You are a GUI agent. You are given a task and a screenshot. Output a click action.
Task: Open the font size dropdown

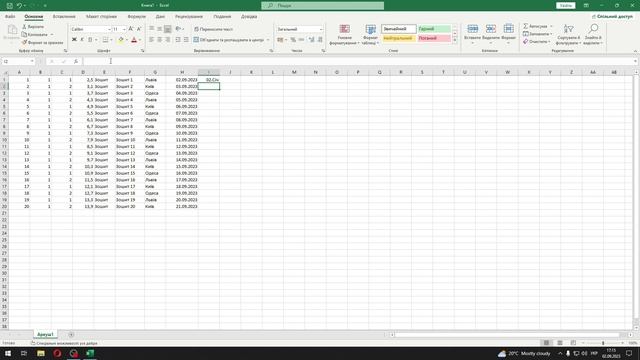(124, 29)
